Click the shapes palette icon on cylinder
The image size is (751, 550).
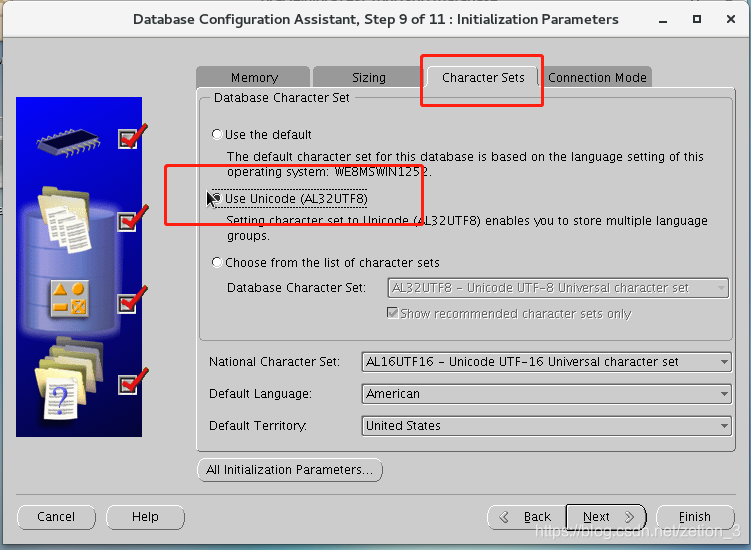pyautogui.click(x=70, y=299)
